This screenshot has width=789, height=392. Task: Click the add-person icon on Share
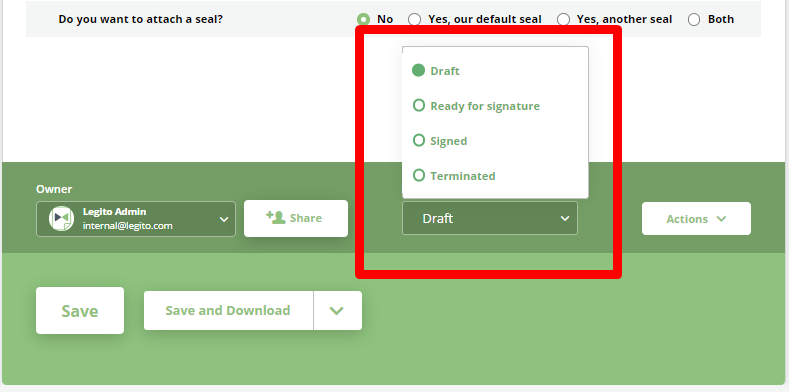(276, 217)
